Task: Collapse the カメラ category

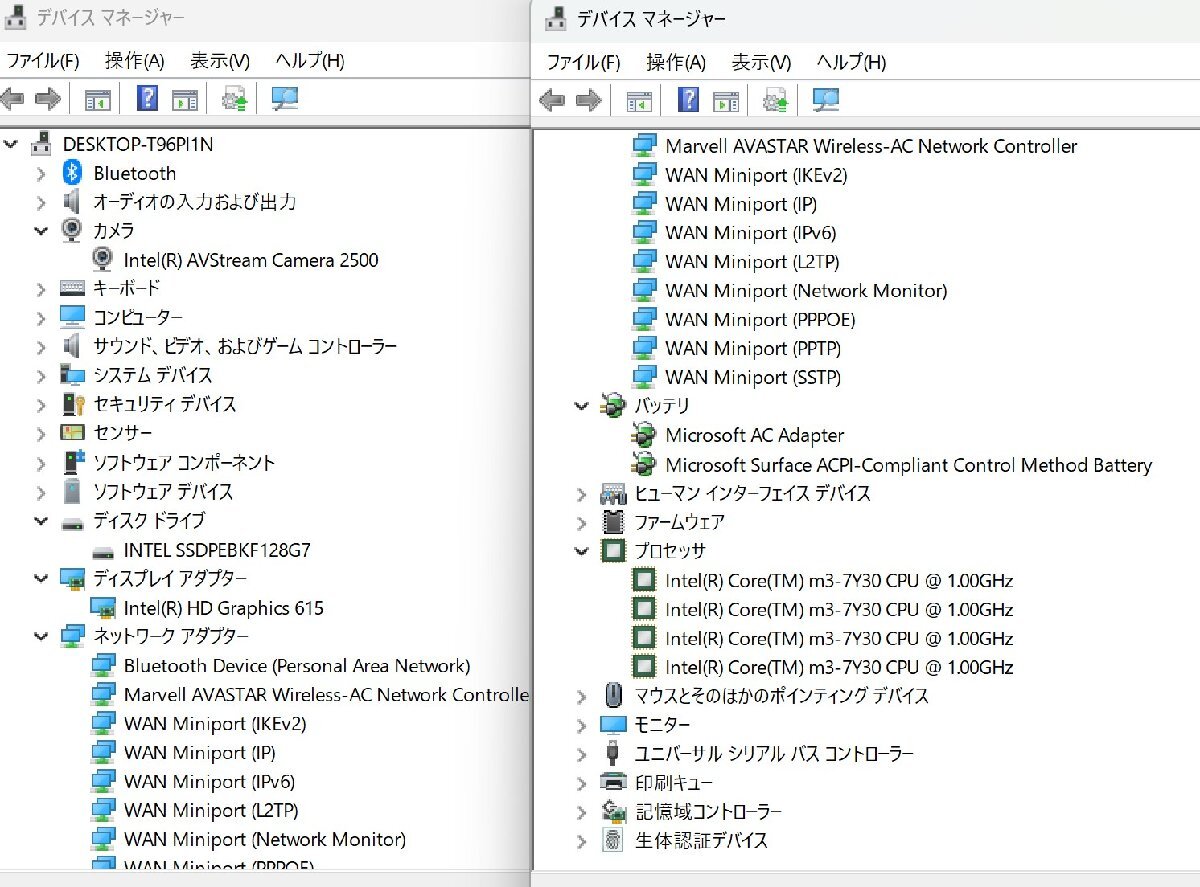Action: click(41, 230)
